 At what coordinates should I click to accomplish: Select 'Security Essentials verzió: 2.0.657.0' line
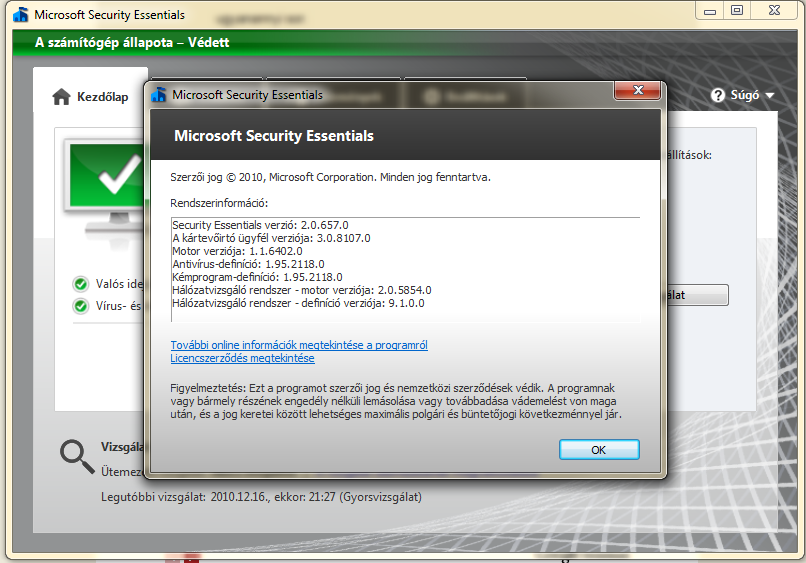click(260, 225)
